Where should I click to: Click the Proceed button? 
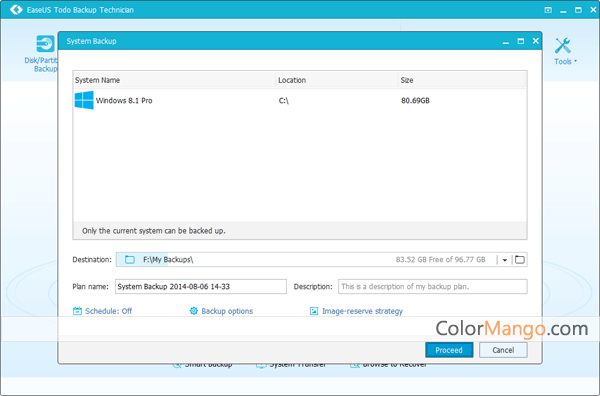coord(449,350)
